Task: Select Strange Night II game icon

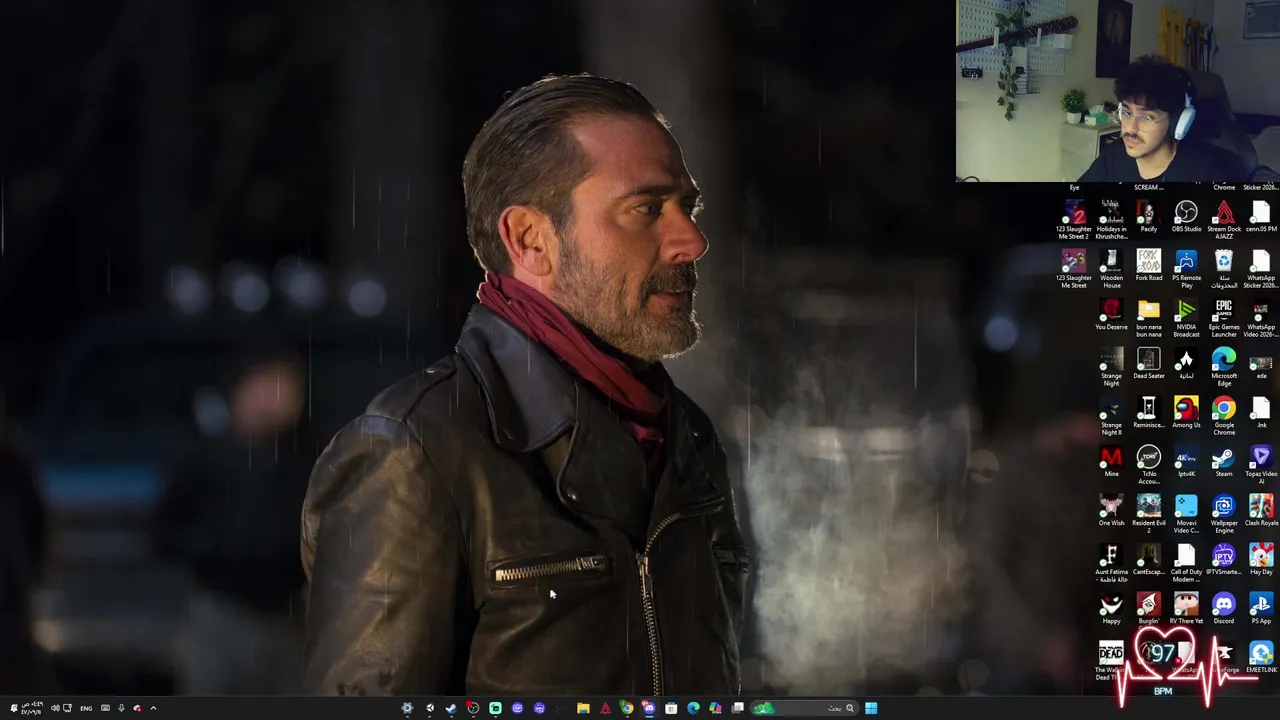Action: point(1111,416)
